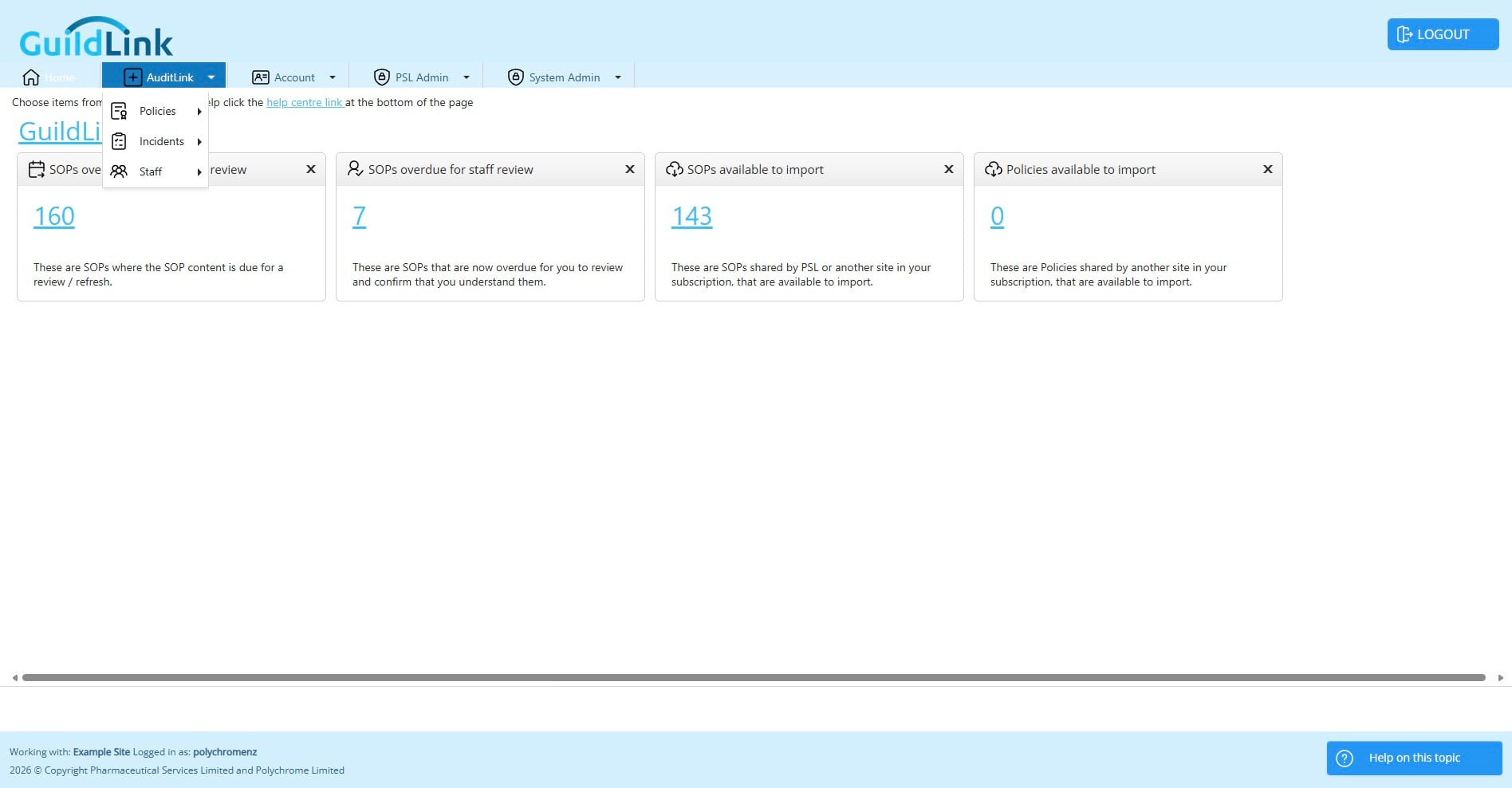This screenshot has width=1512, height=788.
Task: Click cloud icon on Policies available to import
Action: coord(994,169)
